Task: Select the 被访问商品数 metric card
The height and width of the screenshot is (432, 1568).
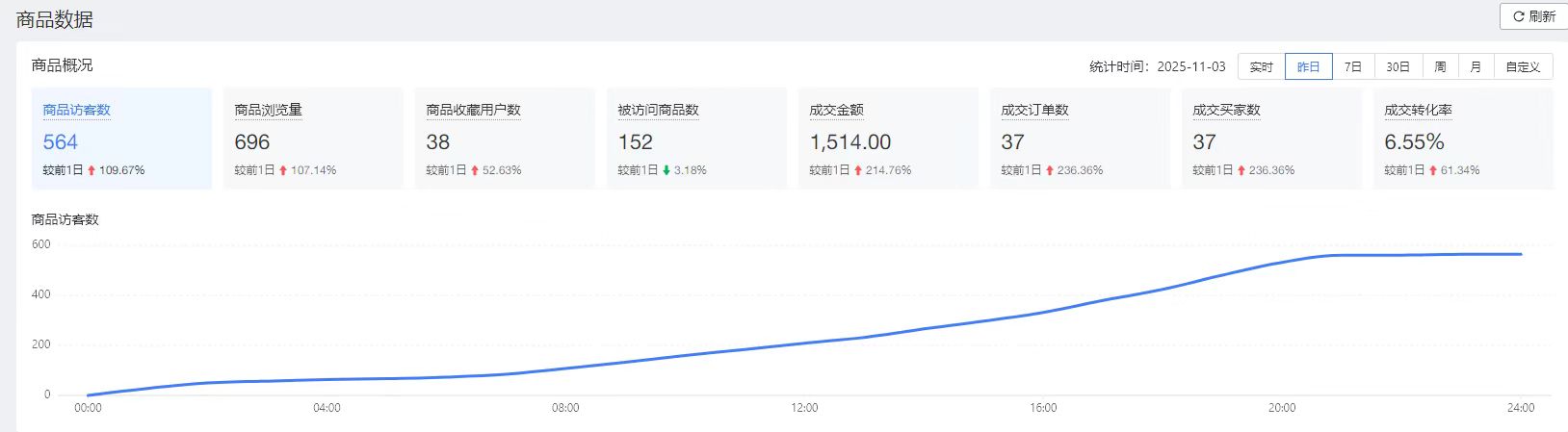Action: pos(696,139)
